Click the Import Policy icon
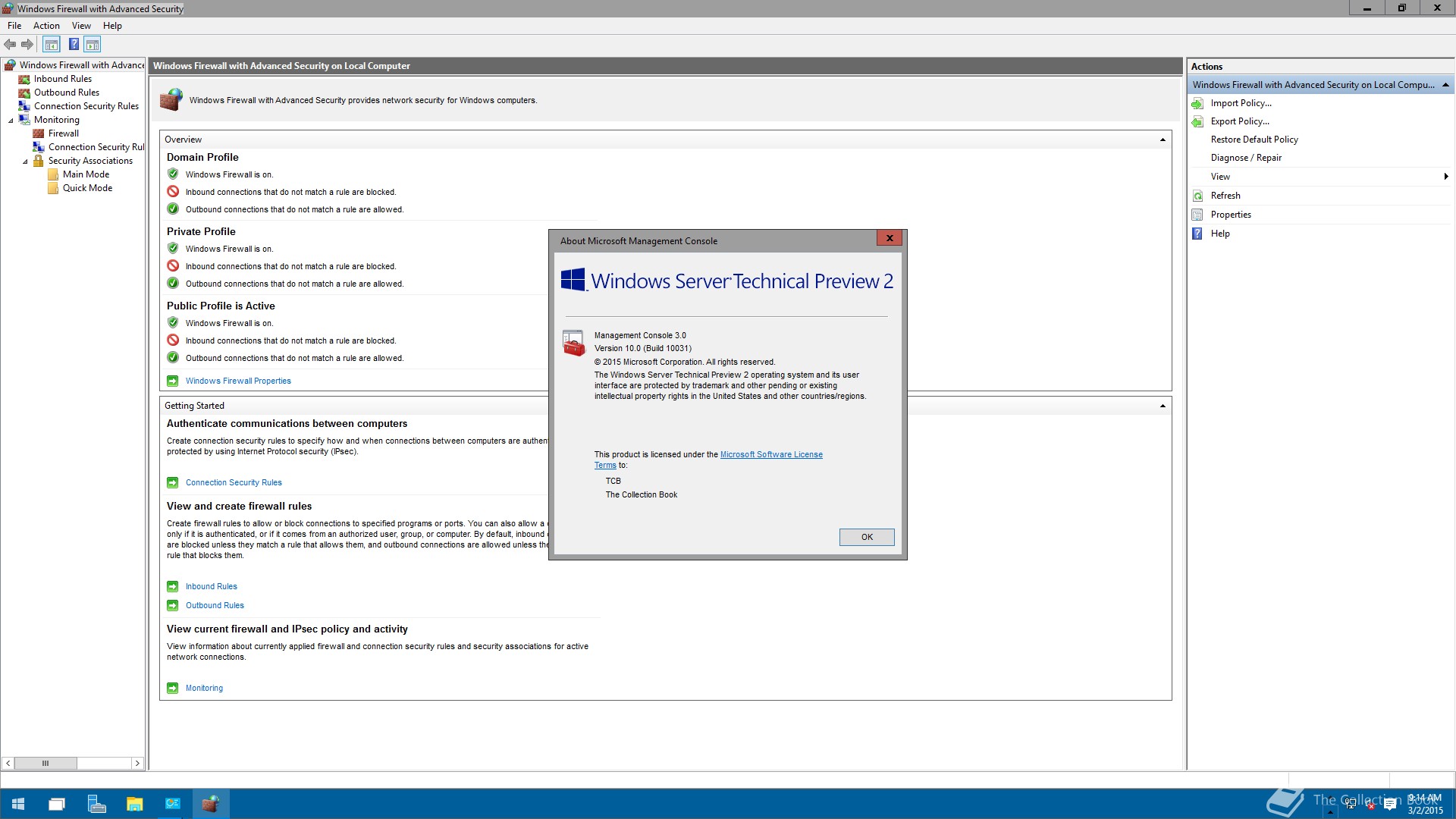The height and width of the screenshot is (819, 1456). click(1197, 103)
